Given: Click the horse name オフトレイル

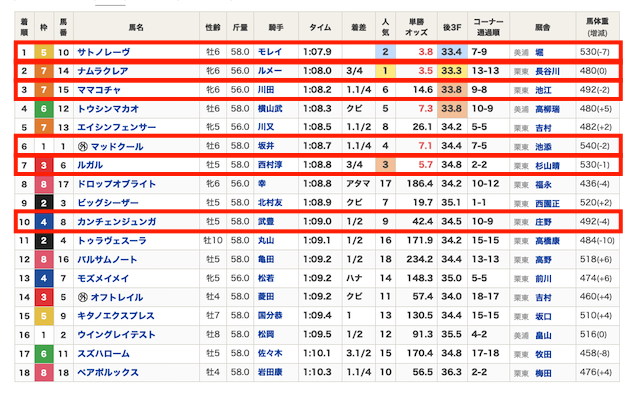Looking at the screenshot, I should tap(117, 297).
